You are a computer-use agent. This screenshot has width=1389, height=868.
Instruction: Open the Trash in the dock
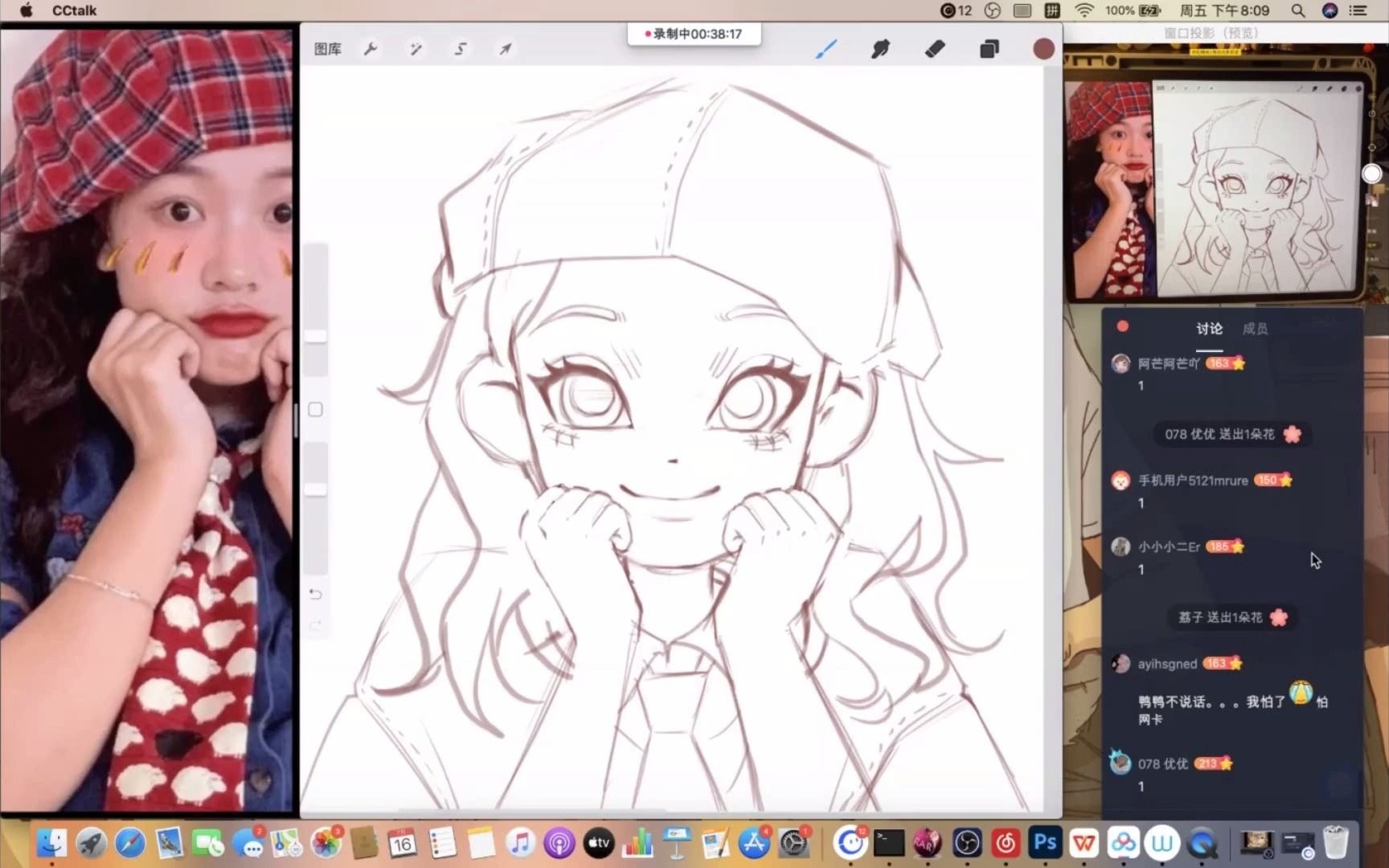coord(1336,843)
